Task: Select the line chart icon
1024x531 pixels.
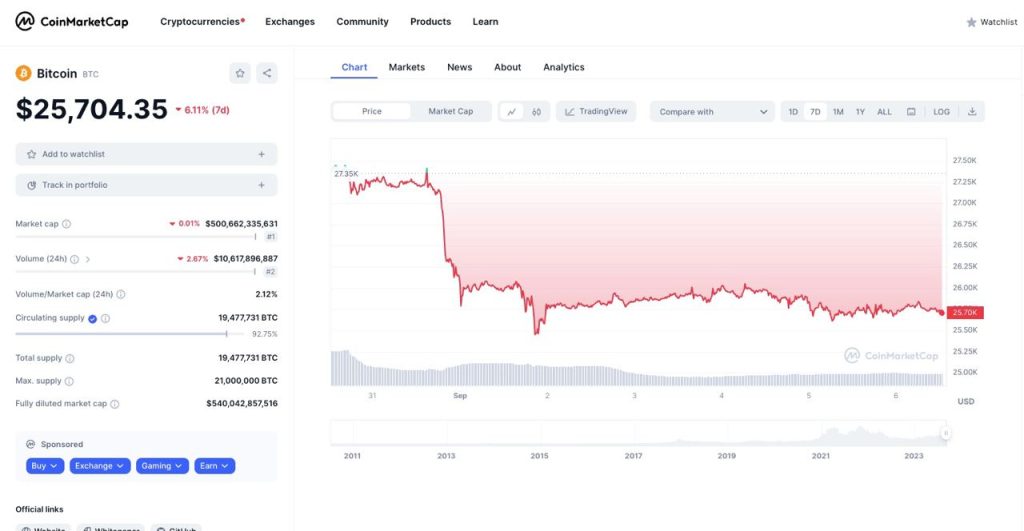Action: pyautogui.click(x=512, y=112)
